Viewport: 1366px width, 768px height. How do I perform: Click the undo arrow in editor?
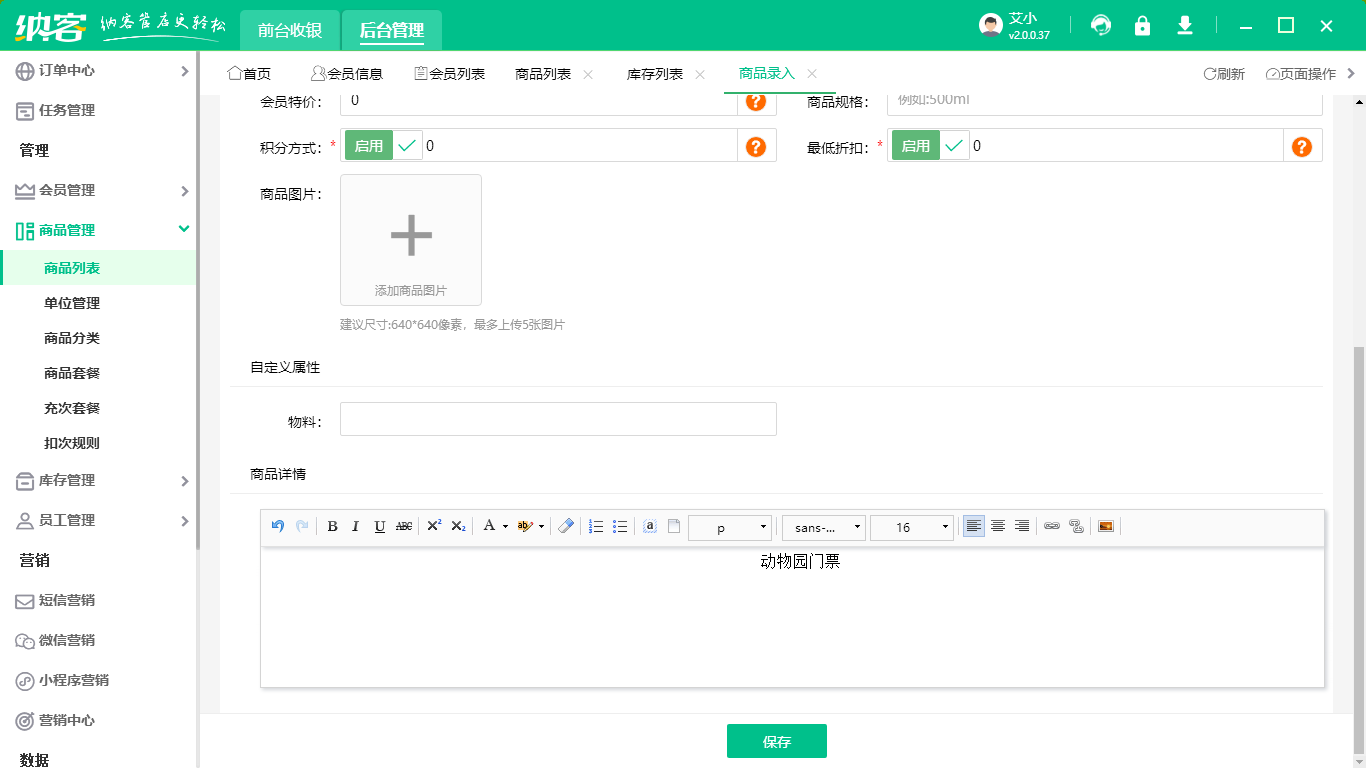pyautogui.click(x=278, y=527)
